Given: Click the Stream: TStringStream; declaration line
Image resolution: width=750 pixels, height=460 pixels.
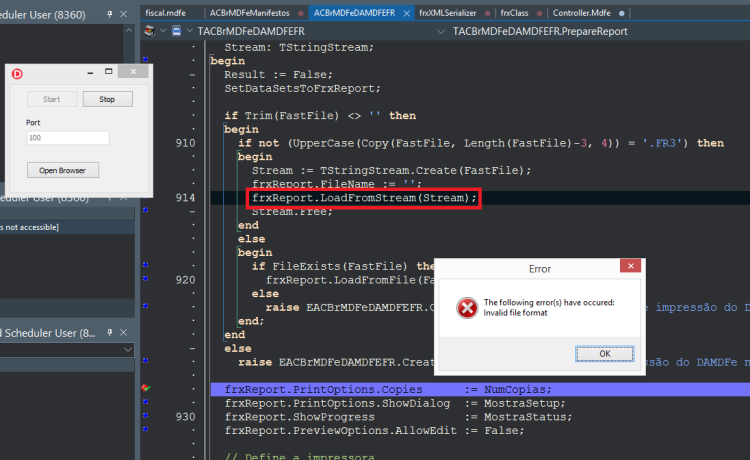Looking at the screenshot, I should [x=299, y=47].
